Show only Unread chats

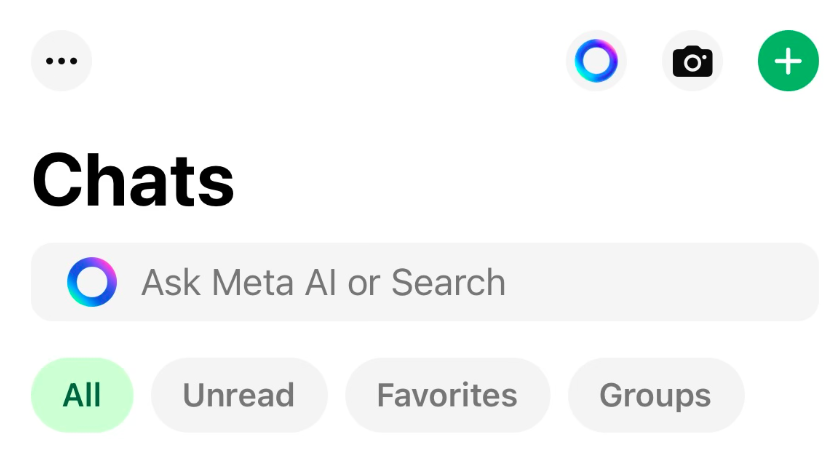click(x=239, y=395)
